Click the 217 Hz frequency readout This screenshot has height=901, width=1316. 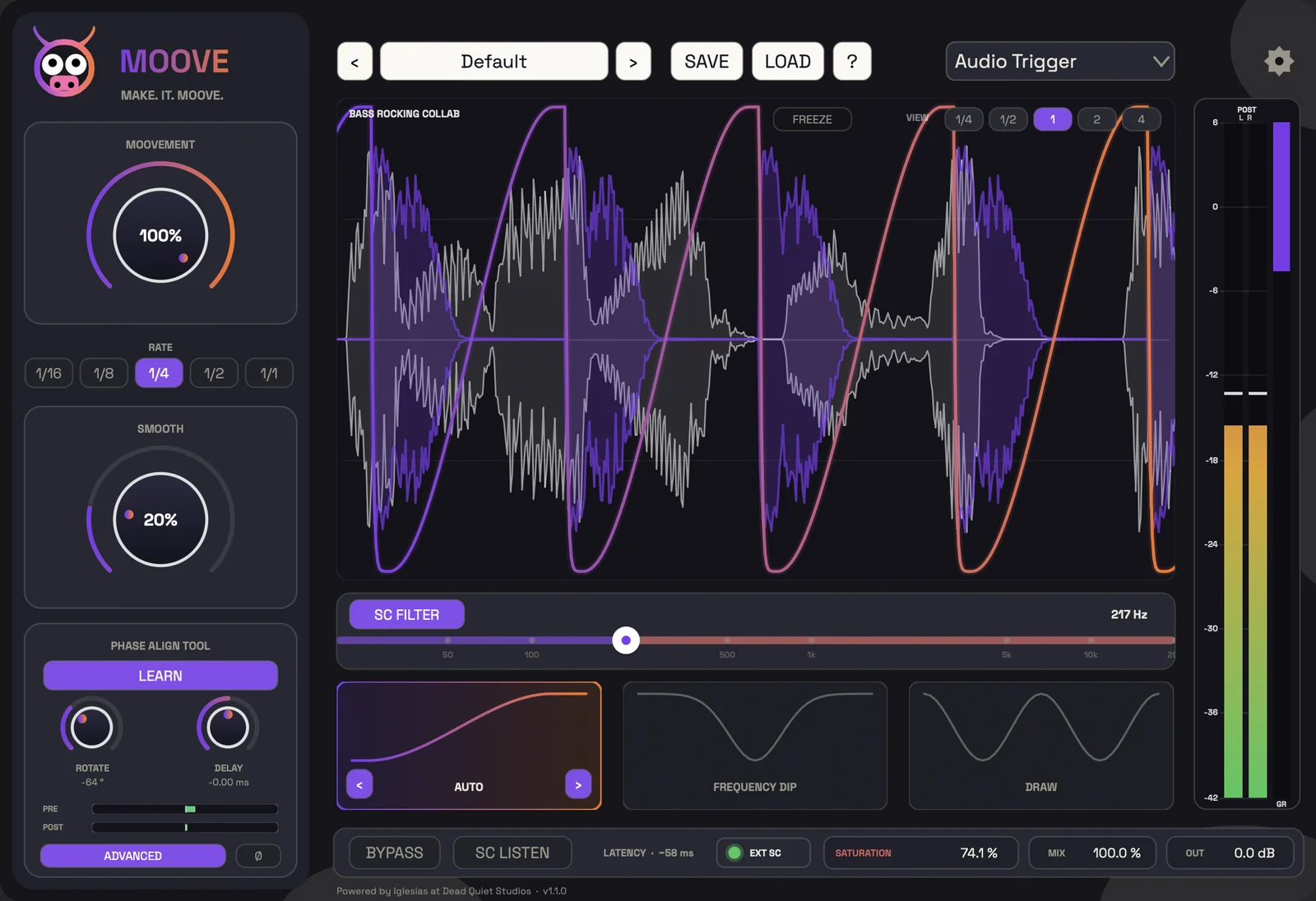(1129, 615)
